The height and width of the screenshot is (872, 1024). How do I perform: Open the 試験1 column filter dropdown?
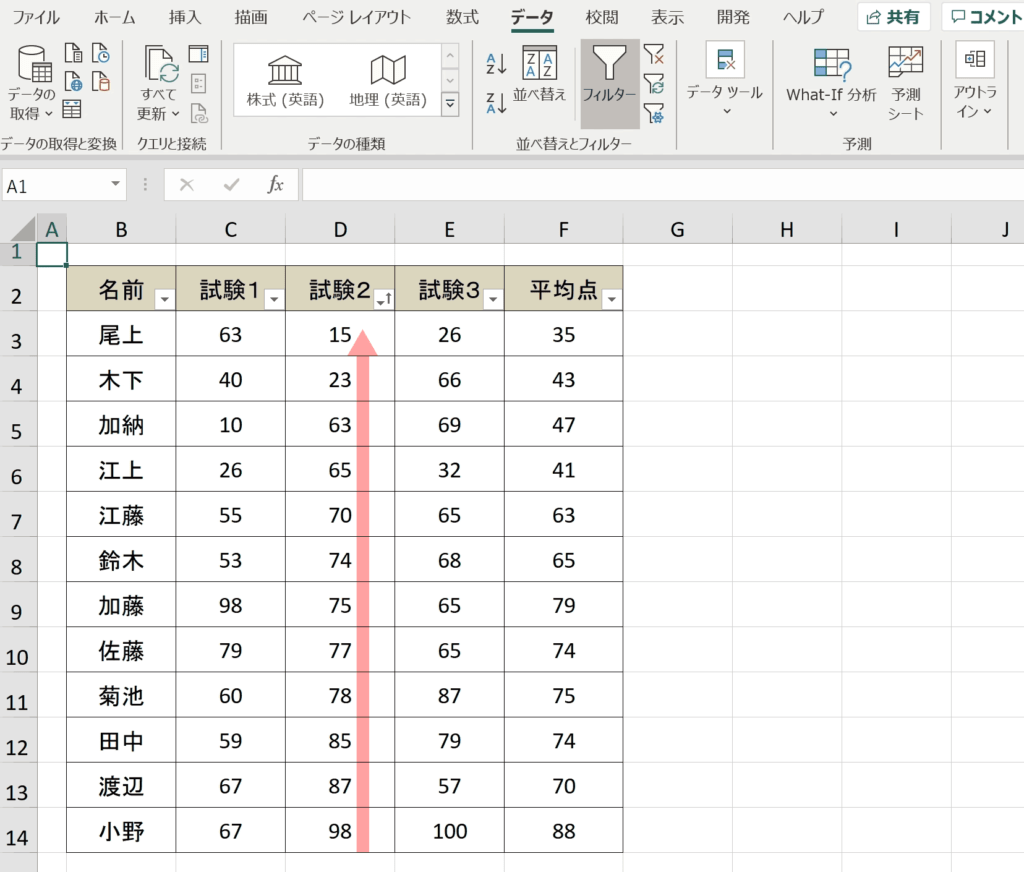pos(274,299)
